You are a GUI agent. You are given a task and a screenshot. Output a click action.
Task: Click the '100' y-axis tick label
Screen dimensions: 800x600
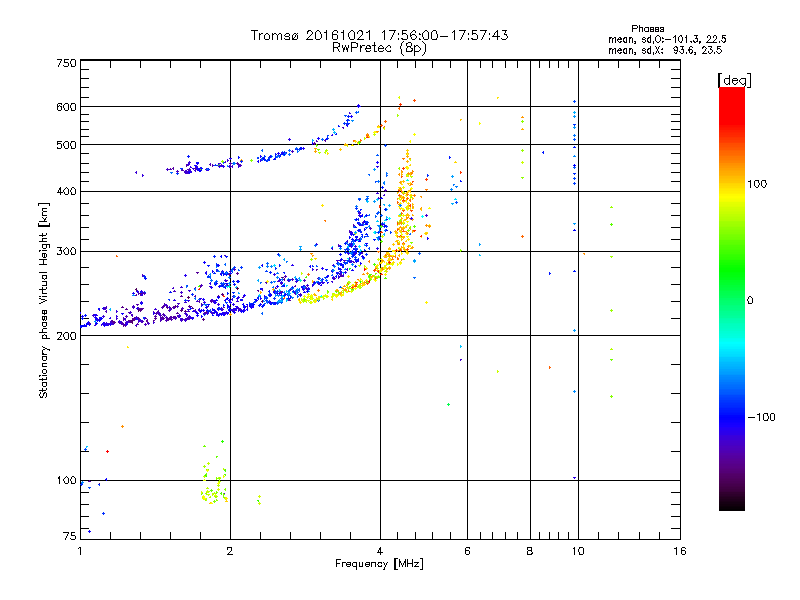tap(66, 481)
